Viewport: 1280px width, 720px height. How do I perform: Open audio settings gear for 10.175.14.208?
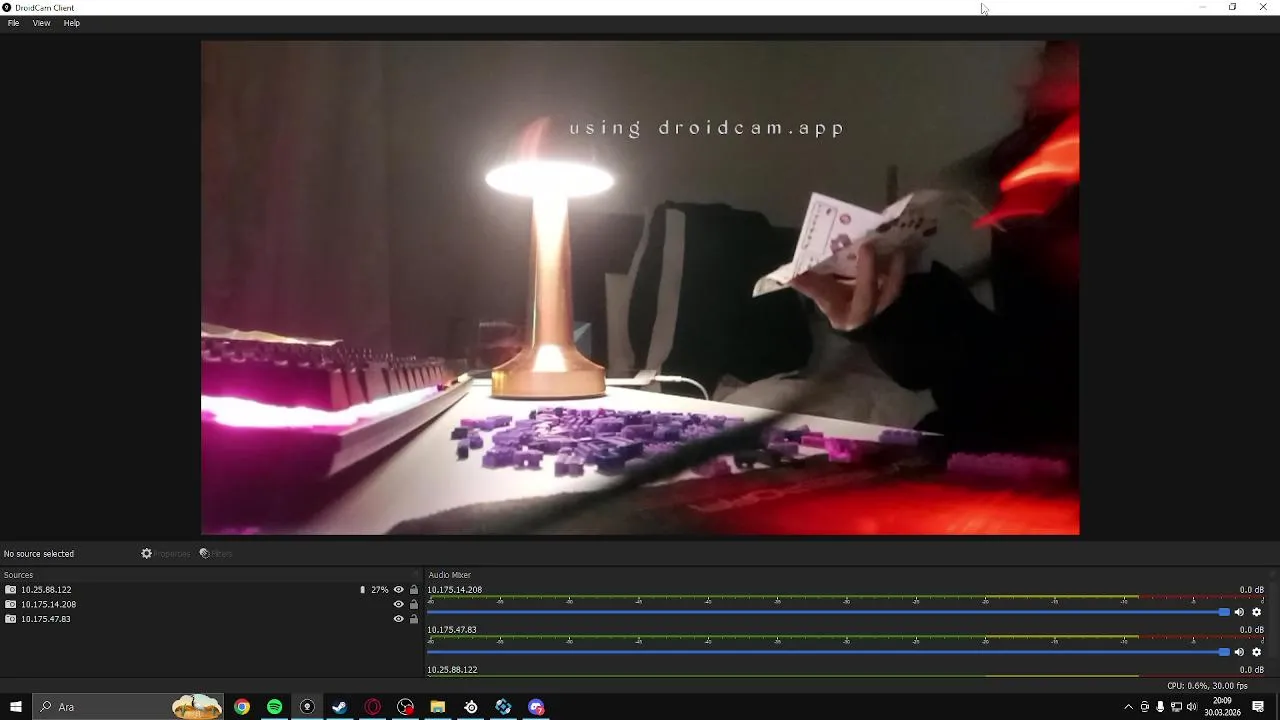(x=1257, y=612)
